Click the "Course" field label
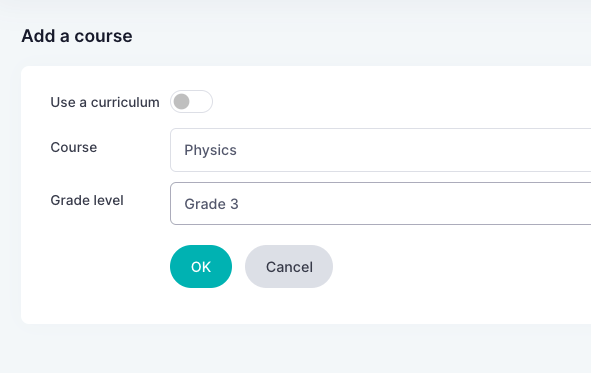 (x=73, y=147)
